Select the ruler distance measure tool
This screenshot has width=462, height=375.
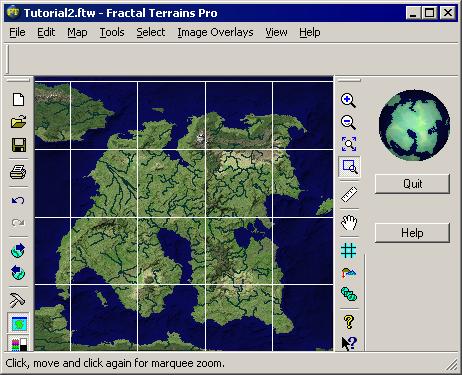[349, 194]
